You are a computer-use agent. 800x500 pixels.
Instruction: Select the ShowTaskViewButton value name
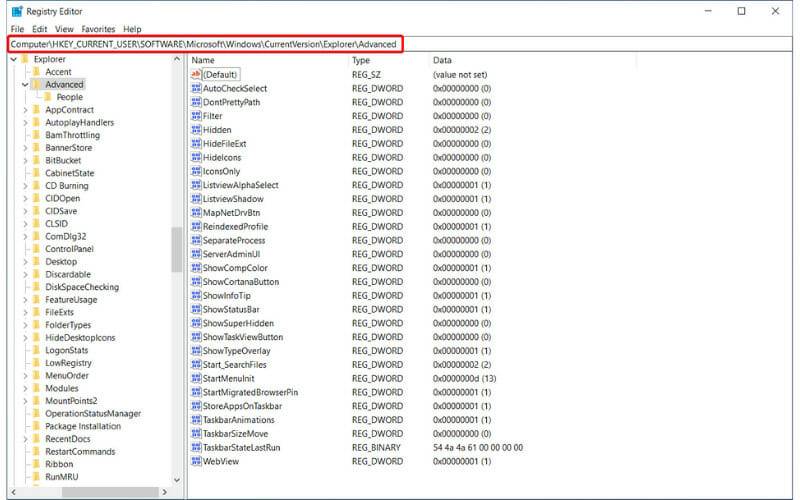[x=243, y=337]
